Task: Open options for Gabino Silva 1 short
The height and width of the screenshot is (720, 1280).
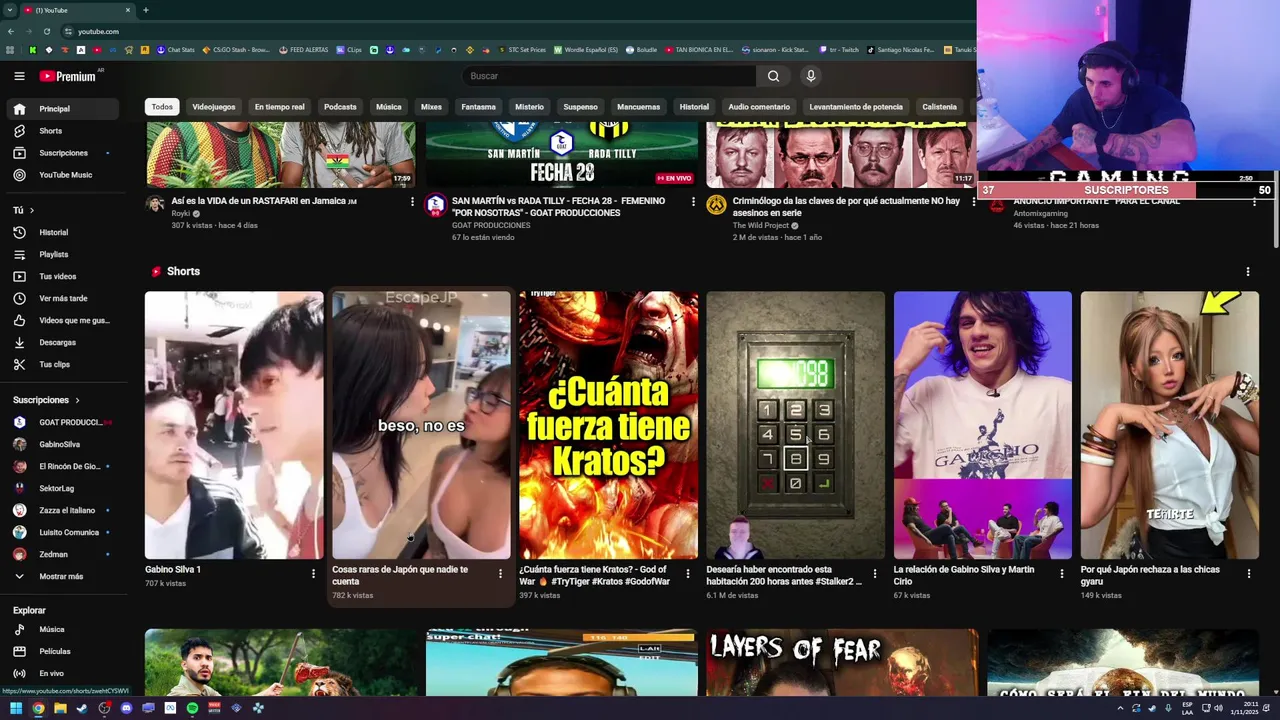Action: 313,574
